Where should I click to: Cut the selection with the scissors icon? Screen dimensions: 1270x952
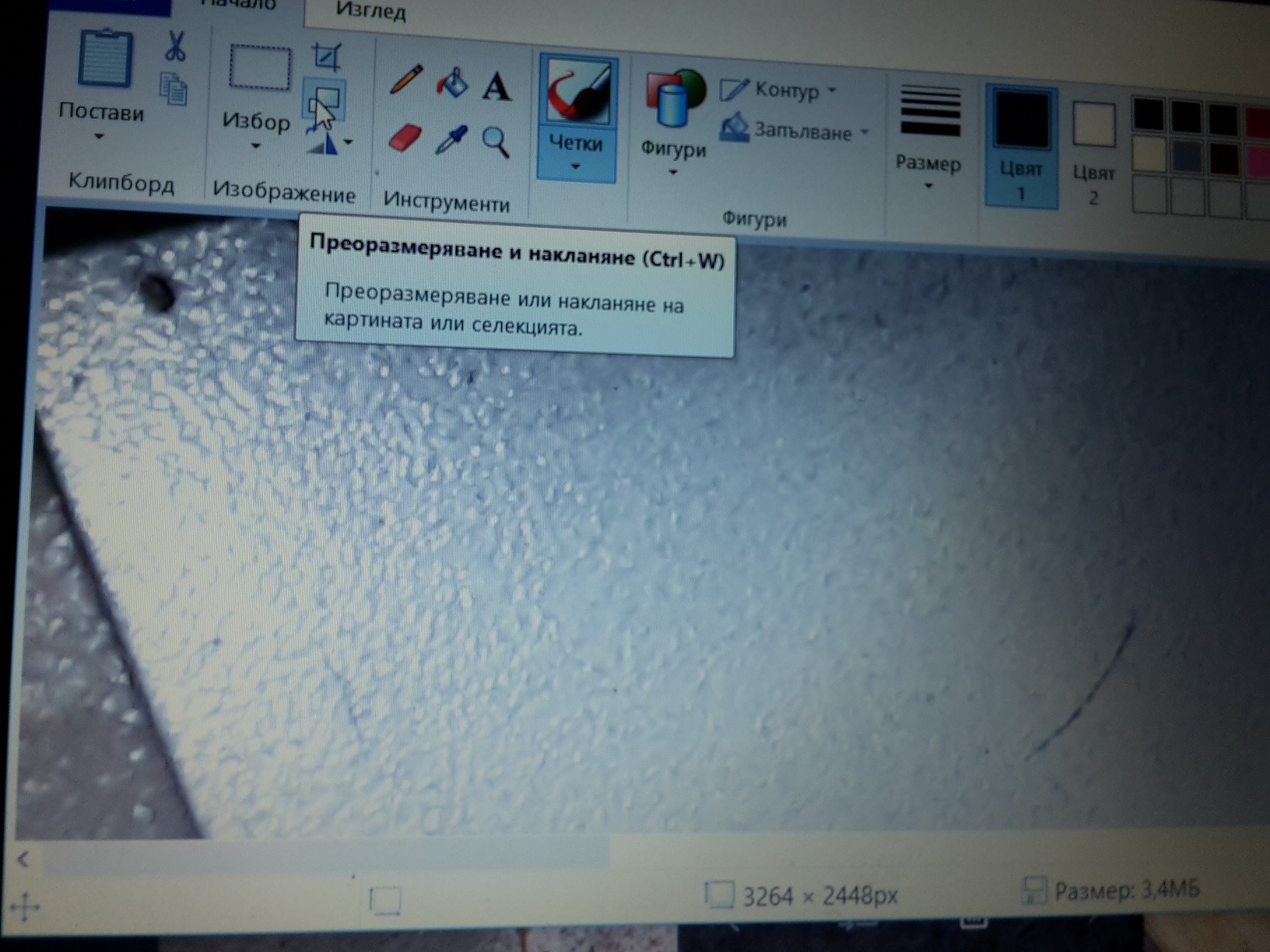coord(175,46)
